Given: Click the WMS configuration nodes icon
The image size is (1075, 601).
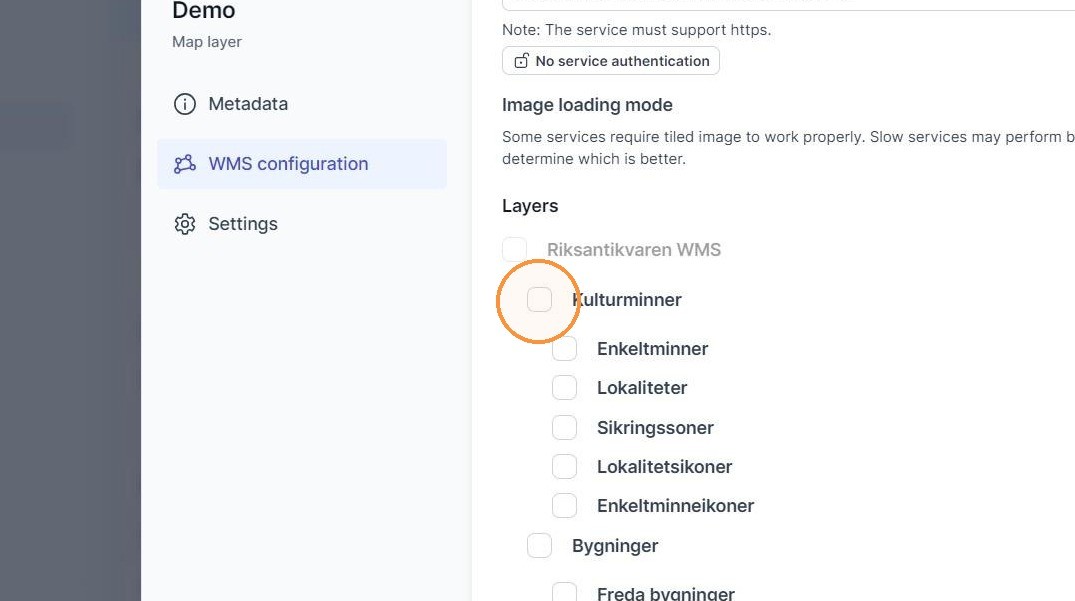Looking at the screenshot, I should pos(184,164).
